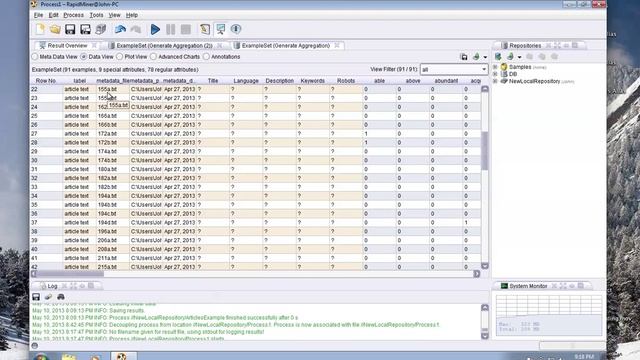Click the log scrollbar down arrow
The image size is (640, 360).
[x=485, y=336]
